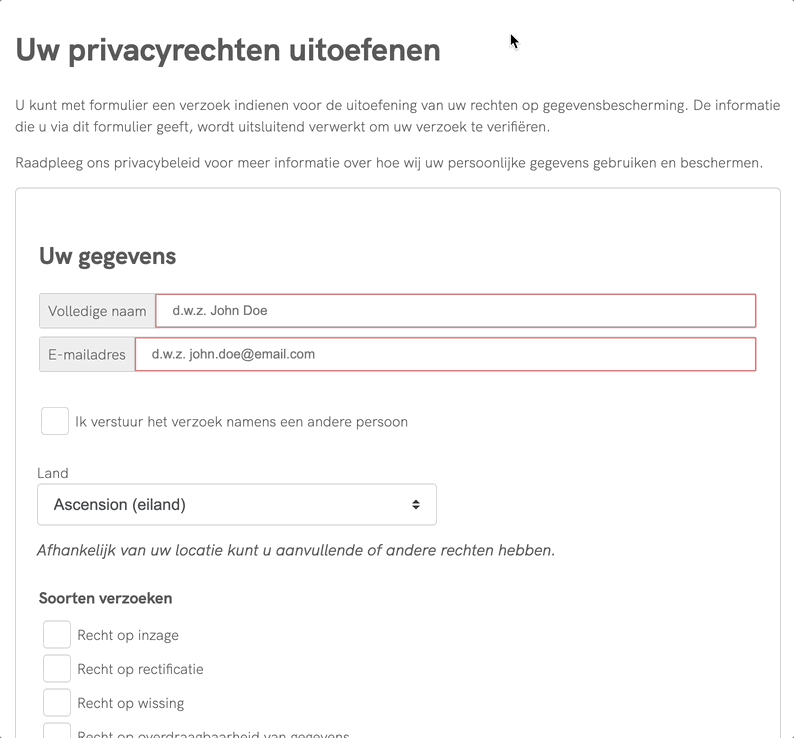Focus the E-mailadres text box
This screenshot has width=794, height=738.
pos(445,354)
